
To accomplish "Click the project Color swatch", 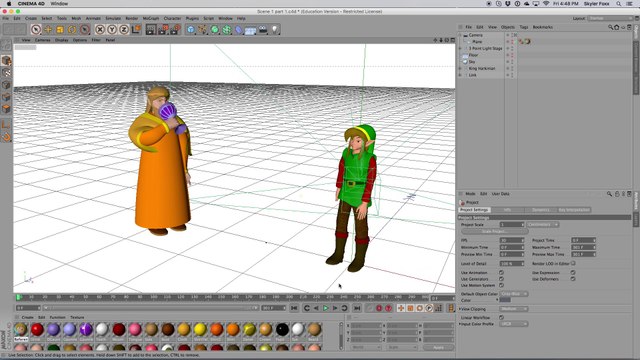I will 505,300.
